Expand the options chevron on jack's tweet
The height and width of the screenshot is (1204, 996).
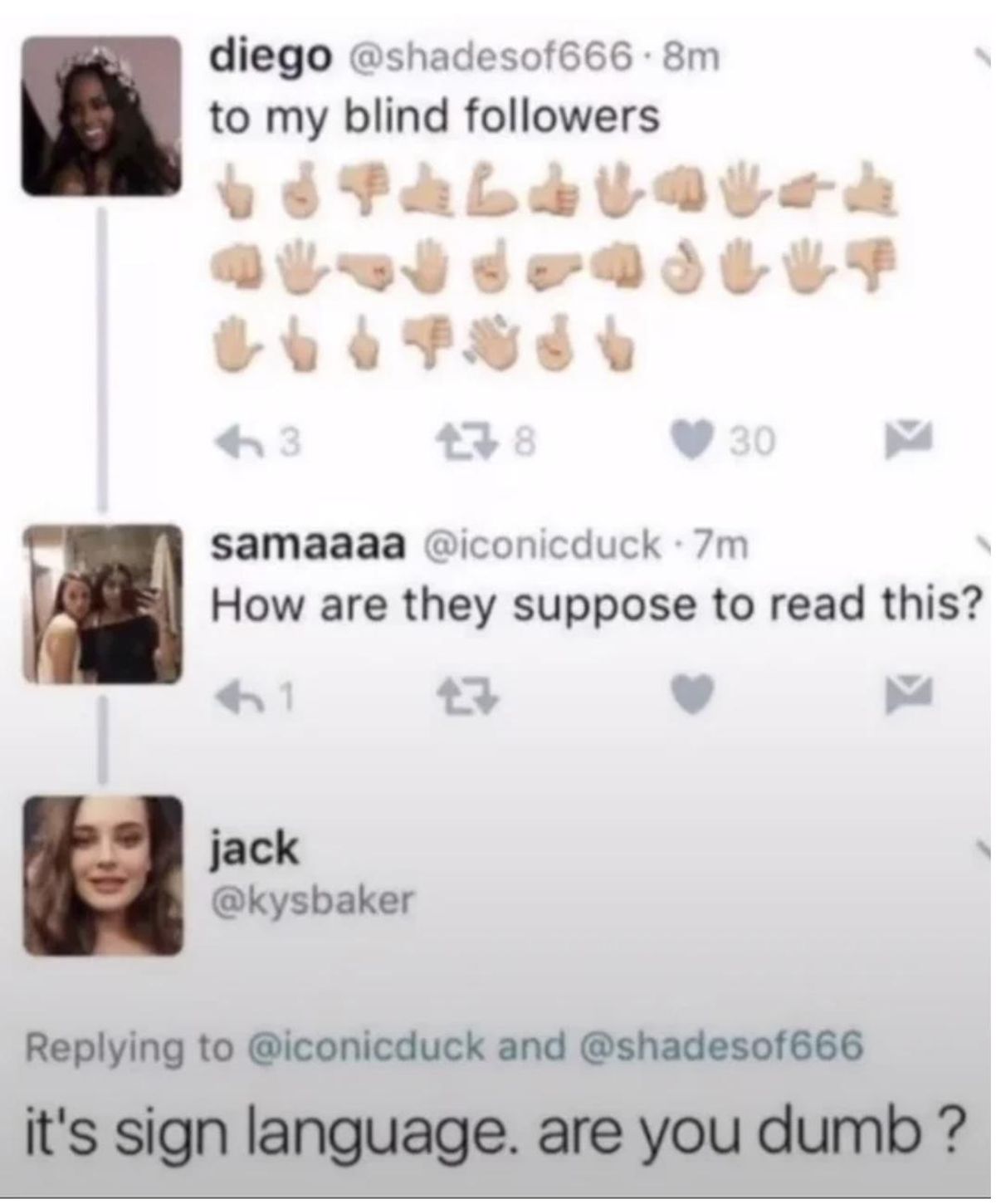coord(983,848)
